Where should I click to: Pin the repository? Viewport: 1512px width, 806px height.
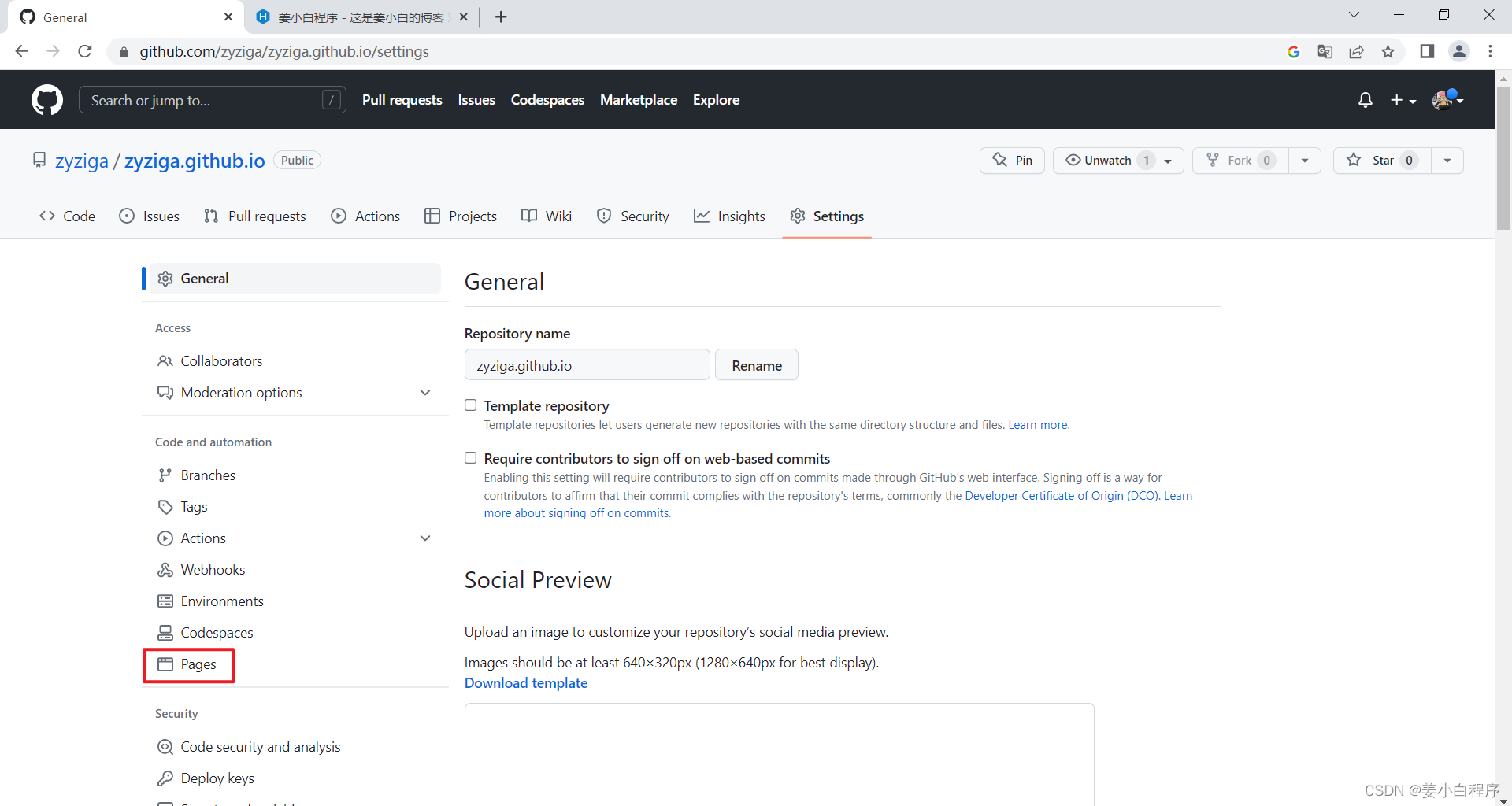pos(1012,160)
